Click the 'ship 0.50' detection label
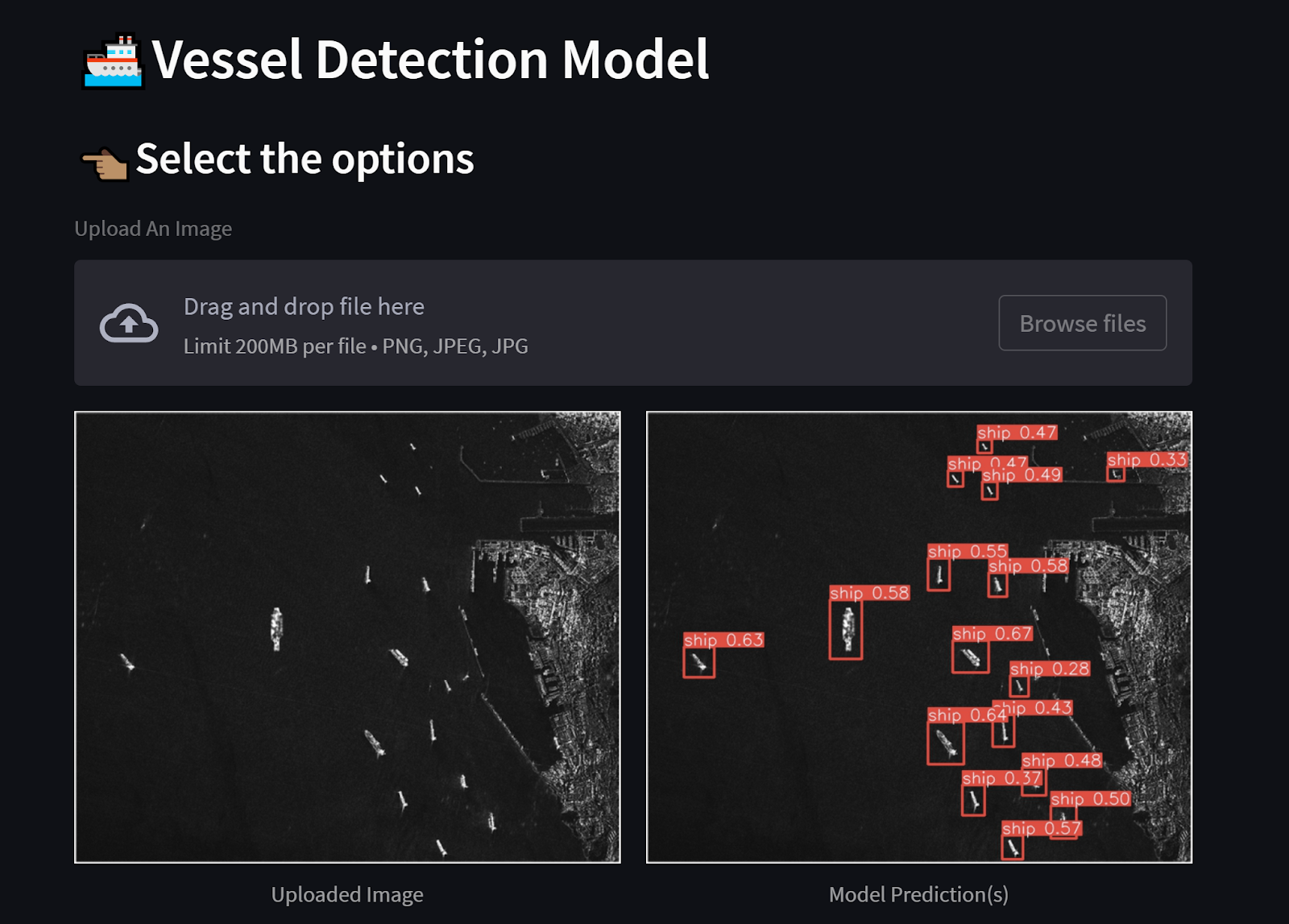This screenshot has height=924, width=1289. pyautogui.click(x=1090, y=799)
